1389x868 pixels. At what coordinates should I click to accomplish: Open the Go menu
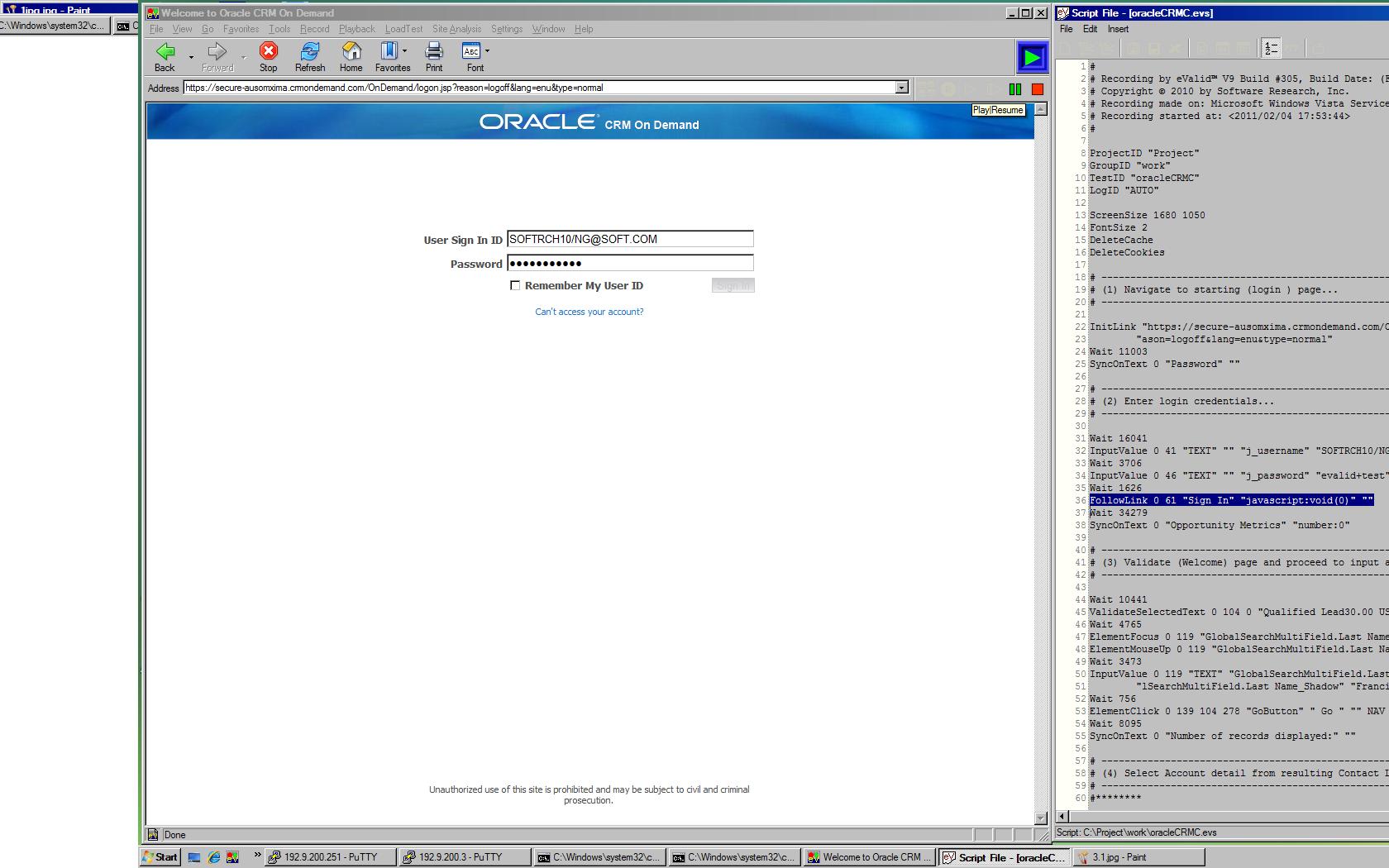208,29
